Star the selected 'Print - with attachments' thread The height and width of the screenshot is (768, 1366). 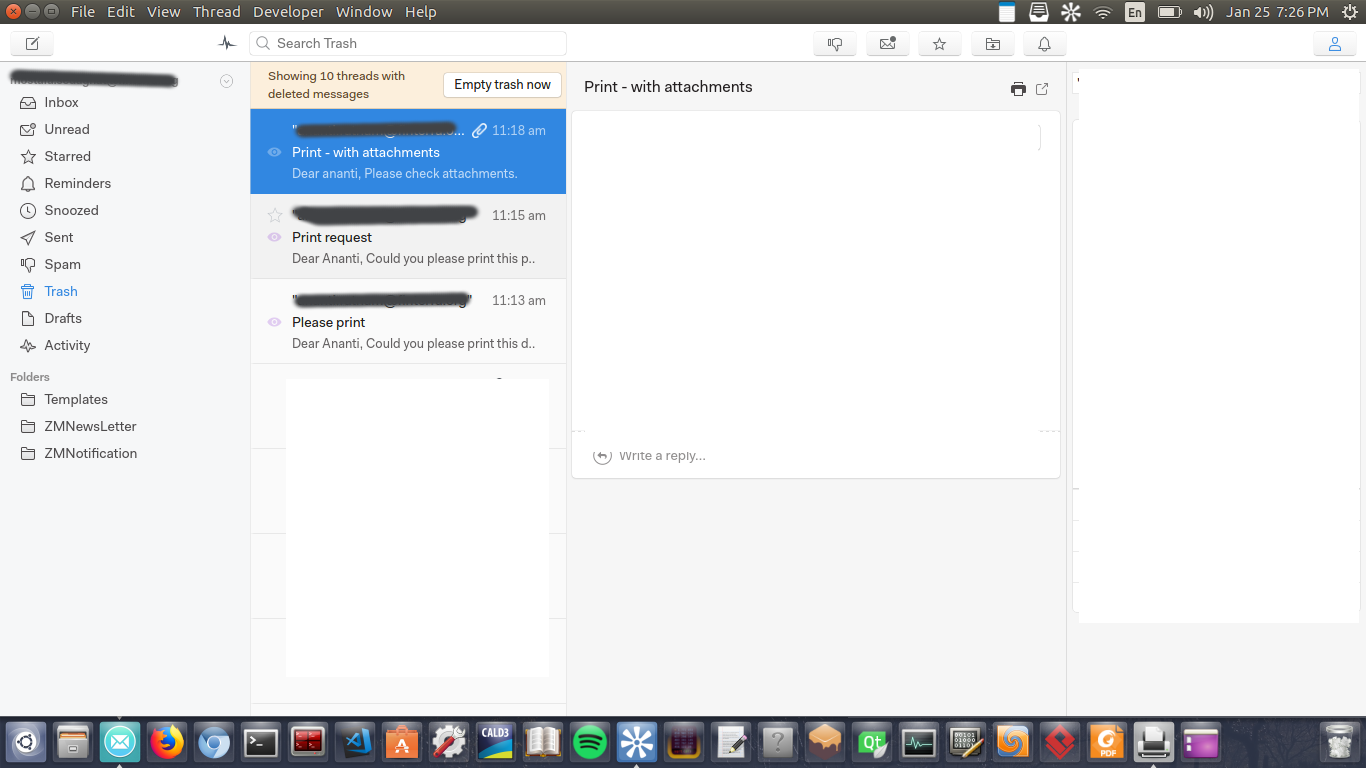point(274,130)
